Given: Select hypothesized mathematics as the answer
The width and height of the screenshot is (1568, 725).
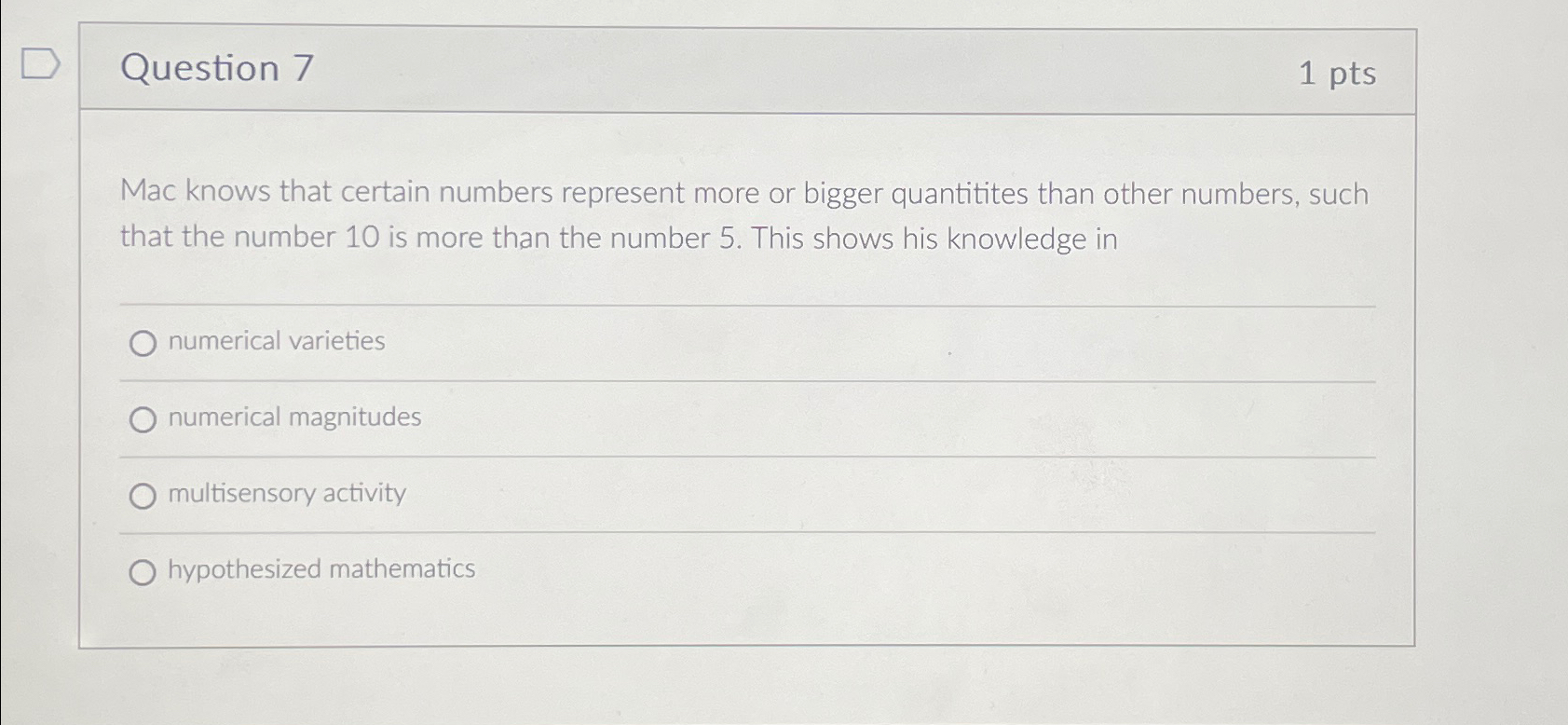Looking at the screenshot, I should click(144, 571).
